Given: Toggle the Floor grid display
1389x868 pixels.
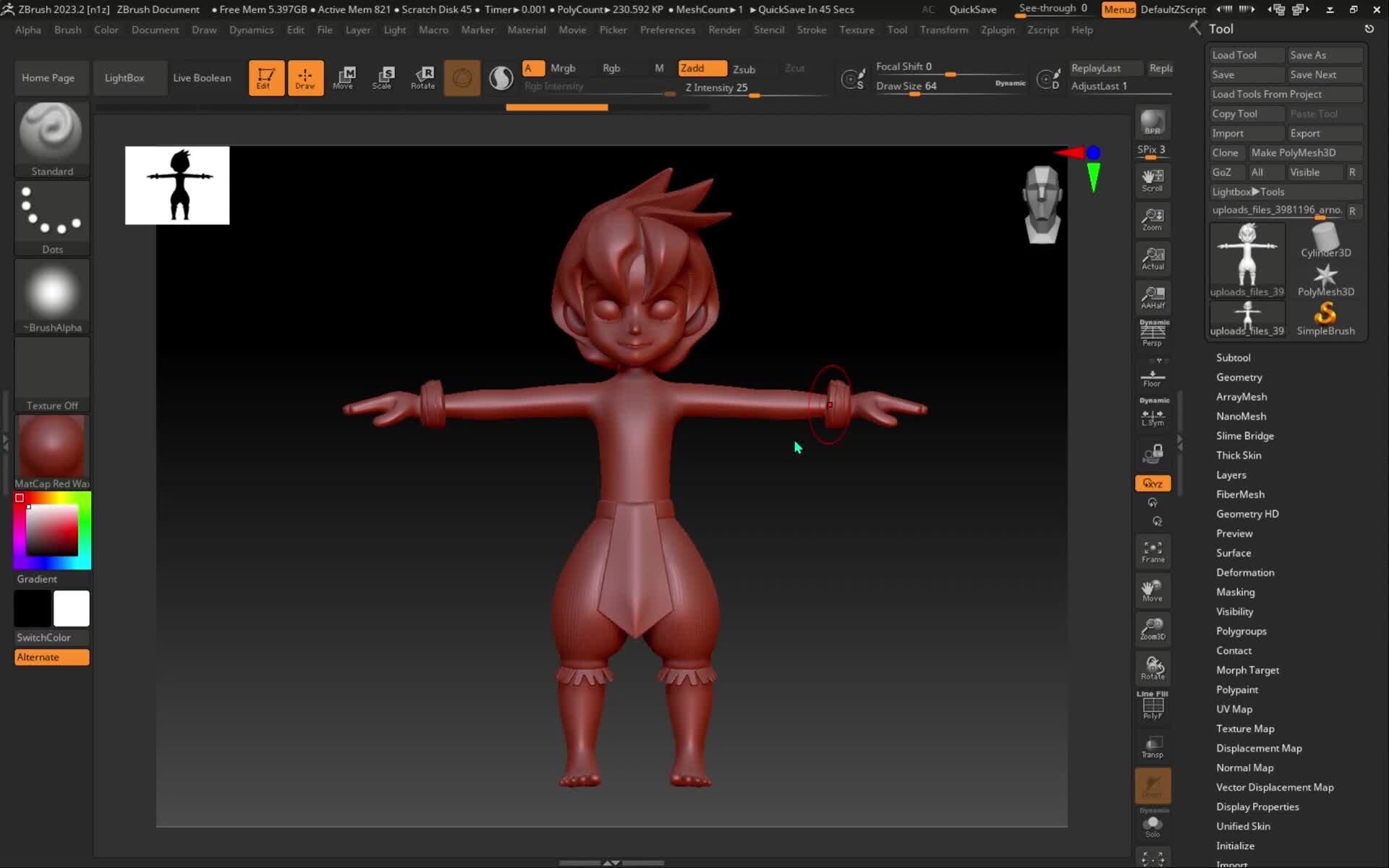Looking at the screenshot, I should [x=1152, y=376].
